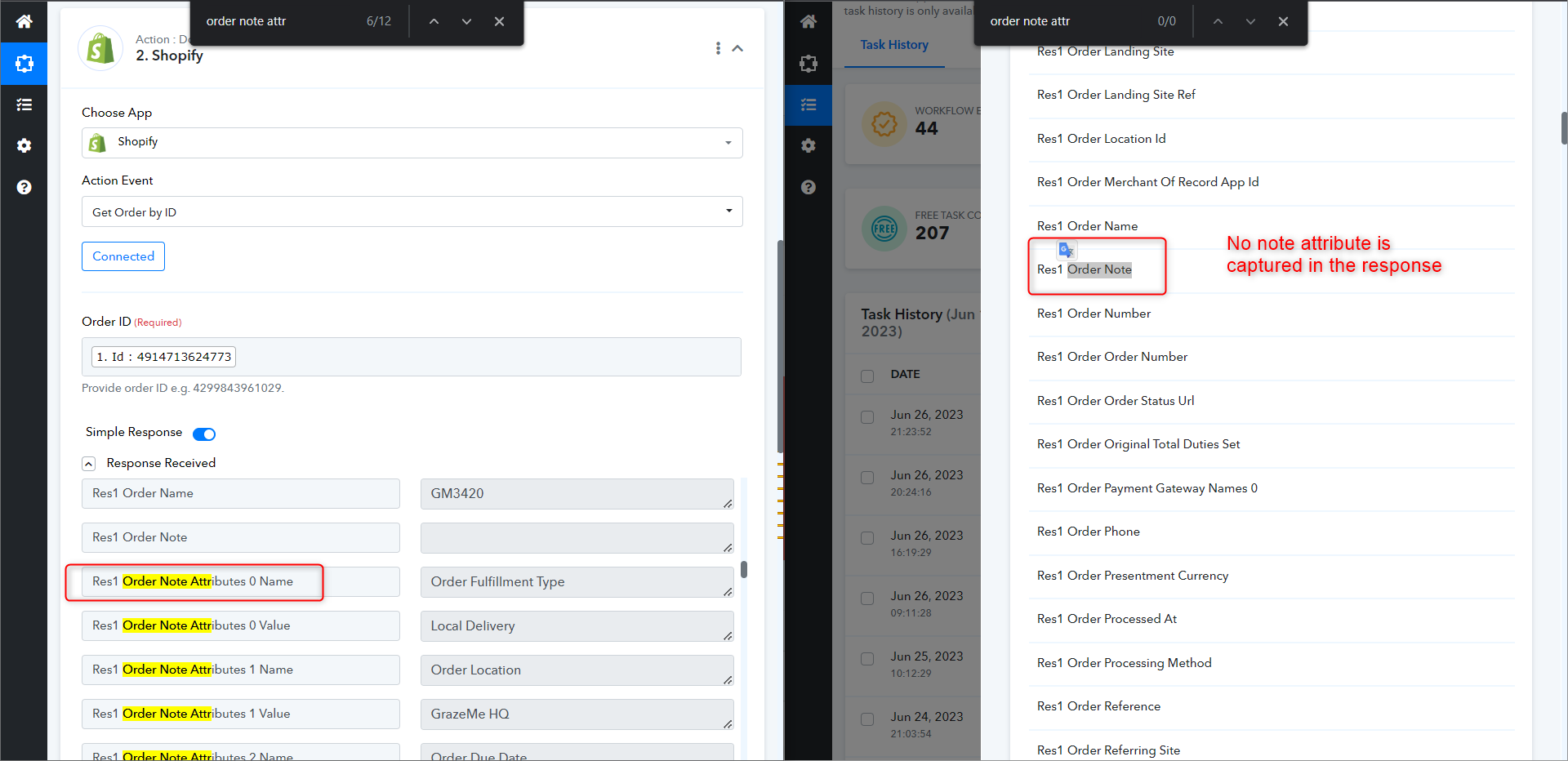The width and height of the screenshot is (1568, 761).
Task: Select Res1 Order Landing Site Ref in response list
Action: pos(1271,95)
